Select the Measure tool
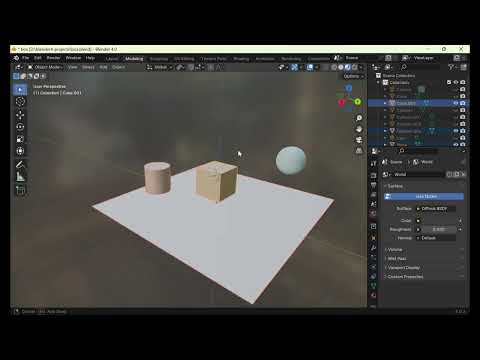 (20, 177)
